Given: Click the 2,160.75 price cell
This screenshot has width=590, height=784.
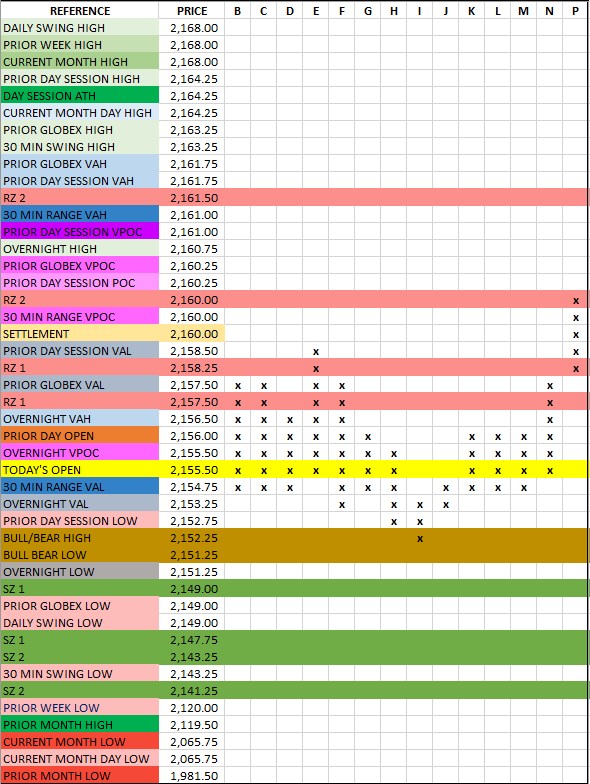Looking at the screenshot, I should coord(192,249).
